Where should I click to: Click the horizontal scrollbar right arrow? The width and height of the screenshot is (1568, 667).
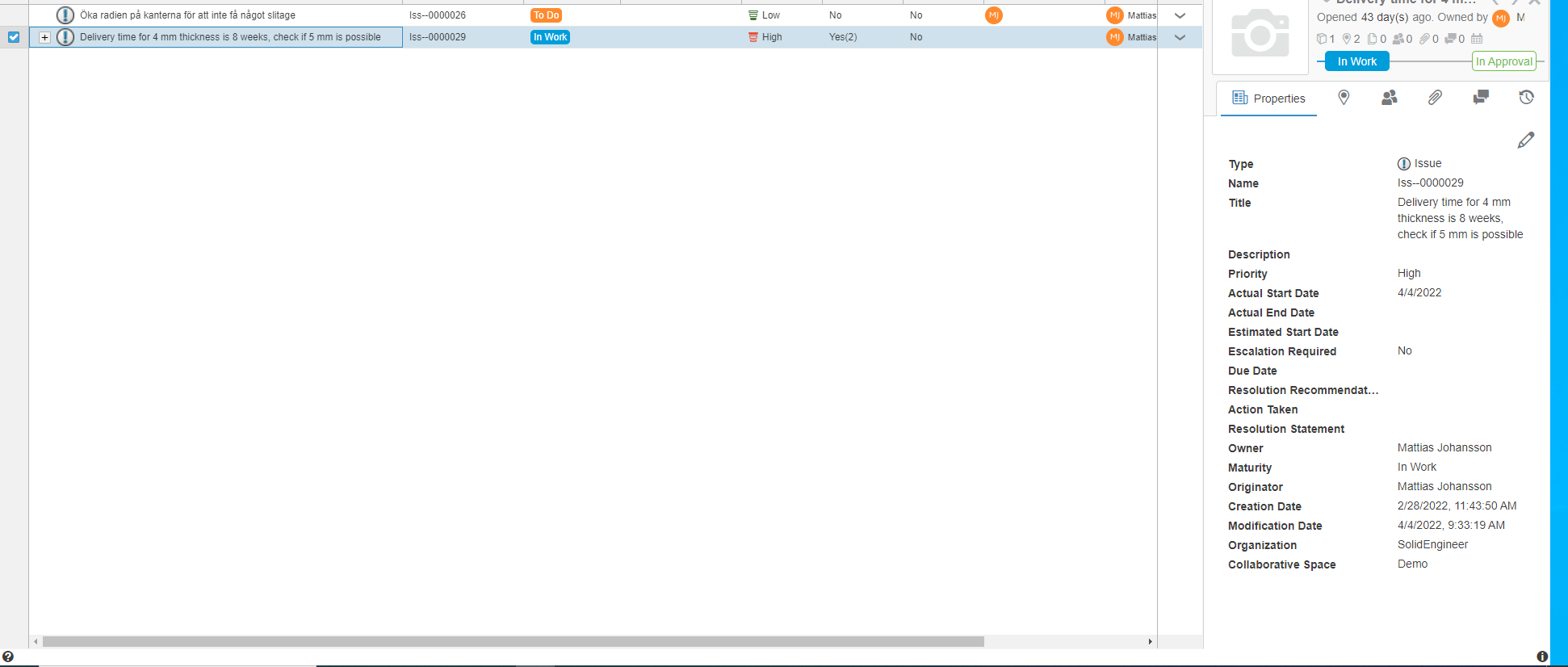pos(1150,642)
